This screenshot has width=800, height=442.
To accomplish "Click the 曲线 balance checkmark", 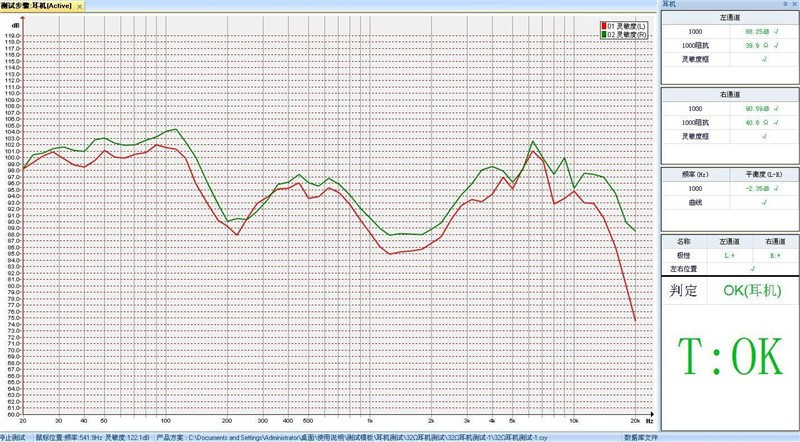I will (x=763, y=202).
